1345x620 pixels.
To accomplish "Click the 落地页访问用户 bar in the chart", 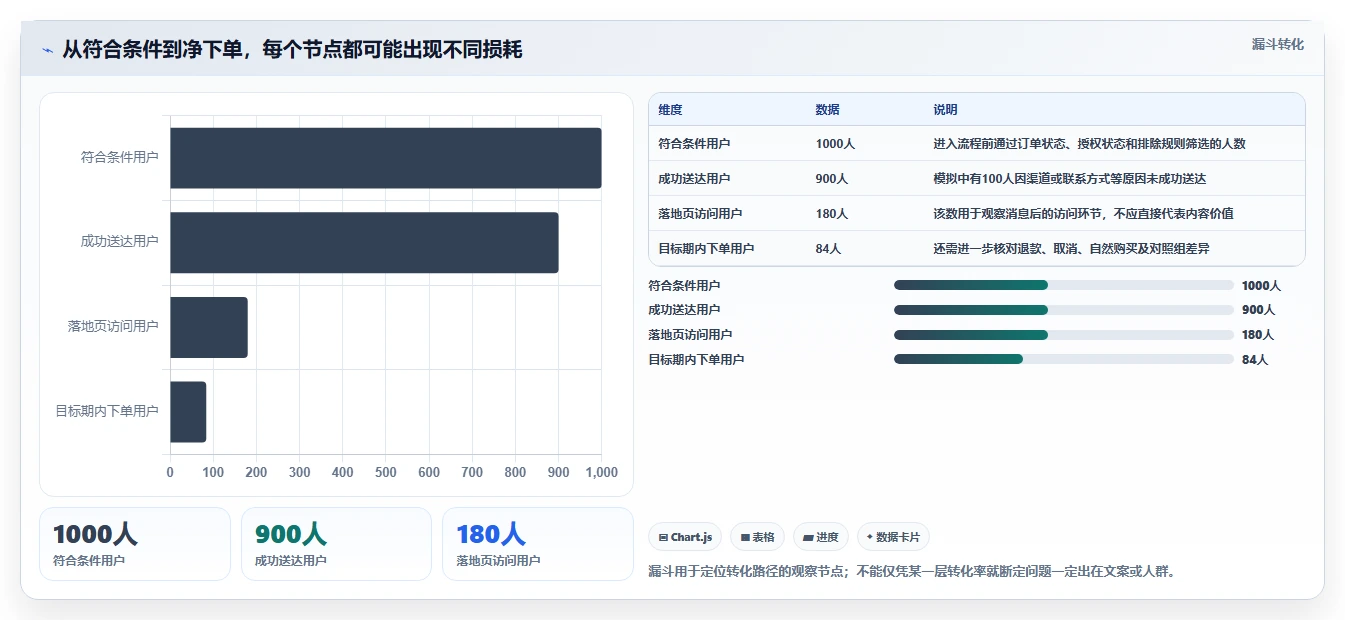I will pyautogui.click(x=209, y=327).
